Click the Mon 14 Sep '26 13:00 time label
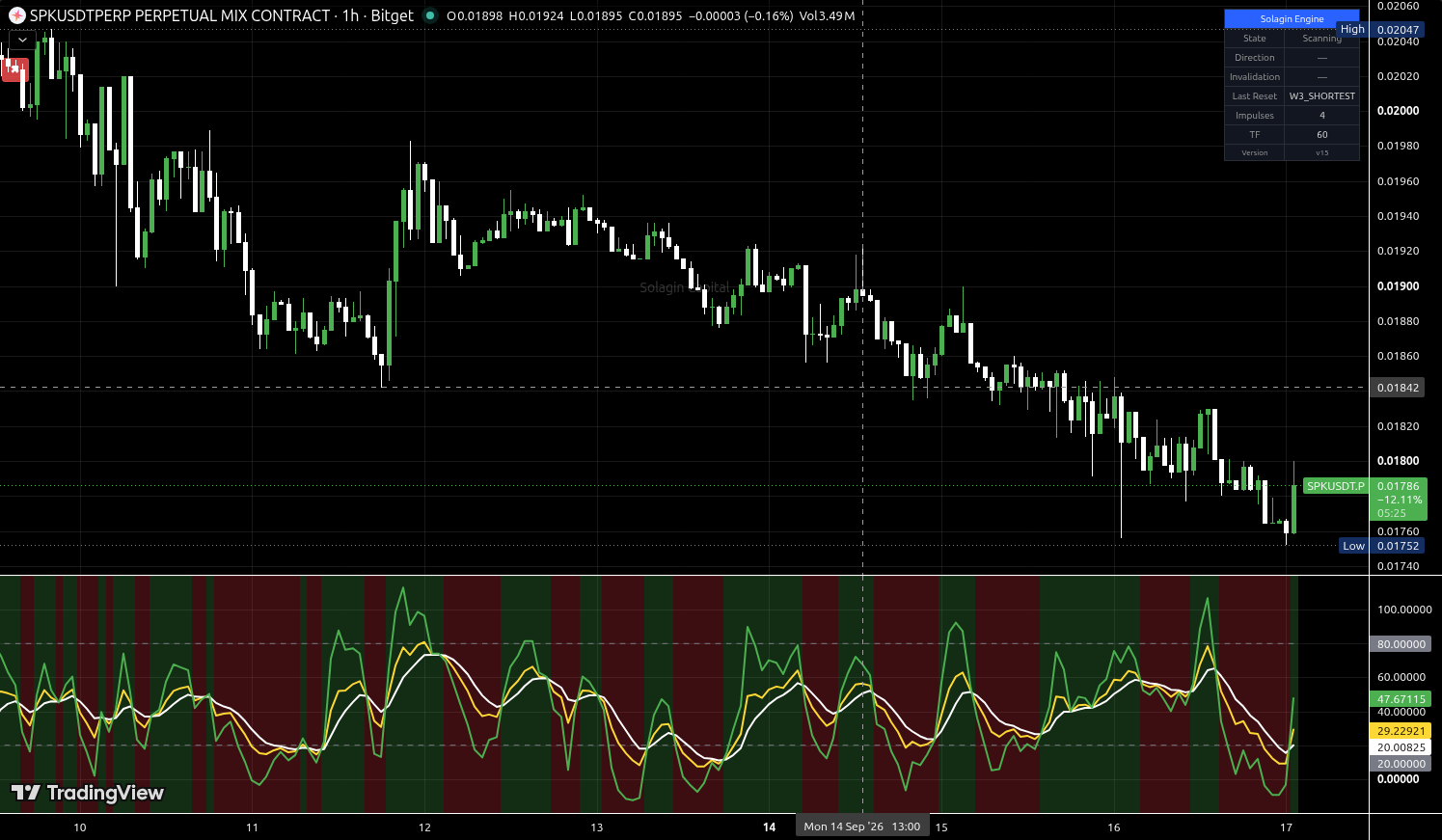Screen dimensions: 1442x840 (861, 826)
